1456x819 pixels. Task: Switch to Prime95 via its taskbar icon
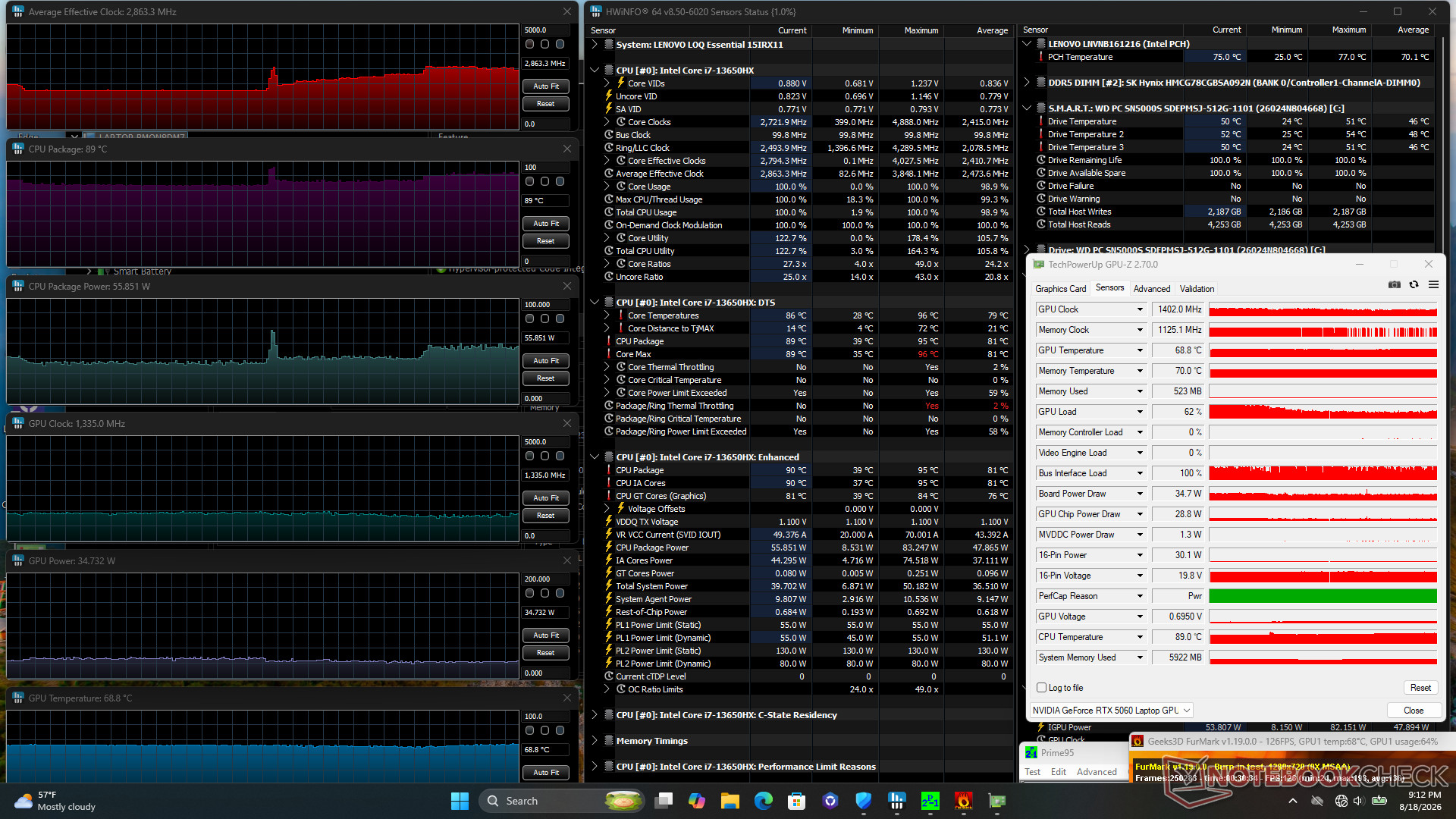930,801
